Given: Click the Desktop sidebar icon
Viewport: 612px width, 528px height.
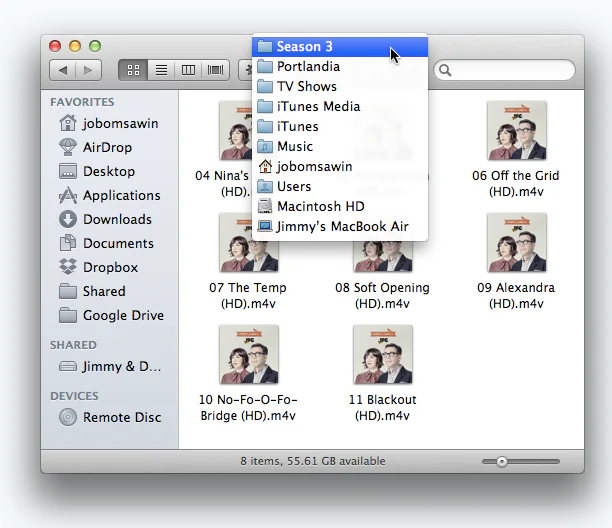Looking at the screenshot, I should pyautogui.click(x=68, y=171).
